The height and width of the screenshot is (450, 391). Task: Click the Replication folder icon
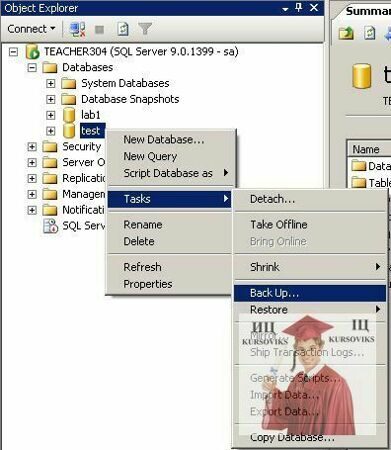pyautogui.click(x=50, y=178)
